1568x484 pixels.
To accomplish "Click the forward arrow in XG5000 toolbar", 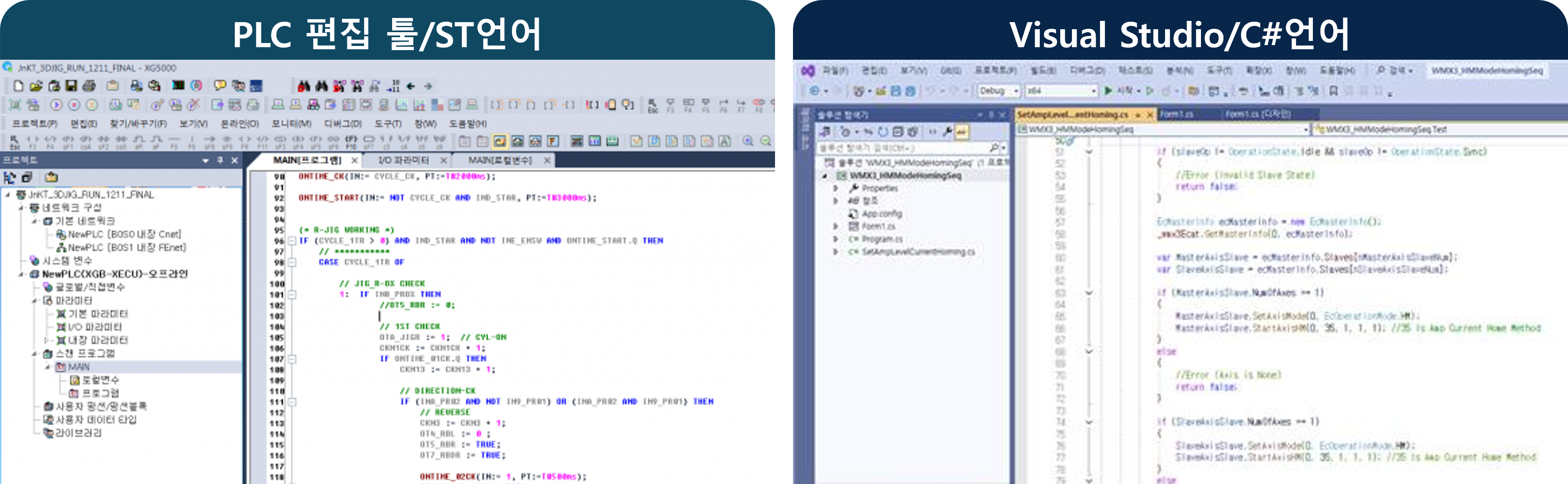I will click(x=428, y=86).
